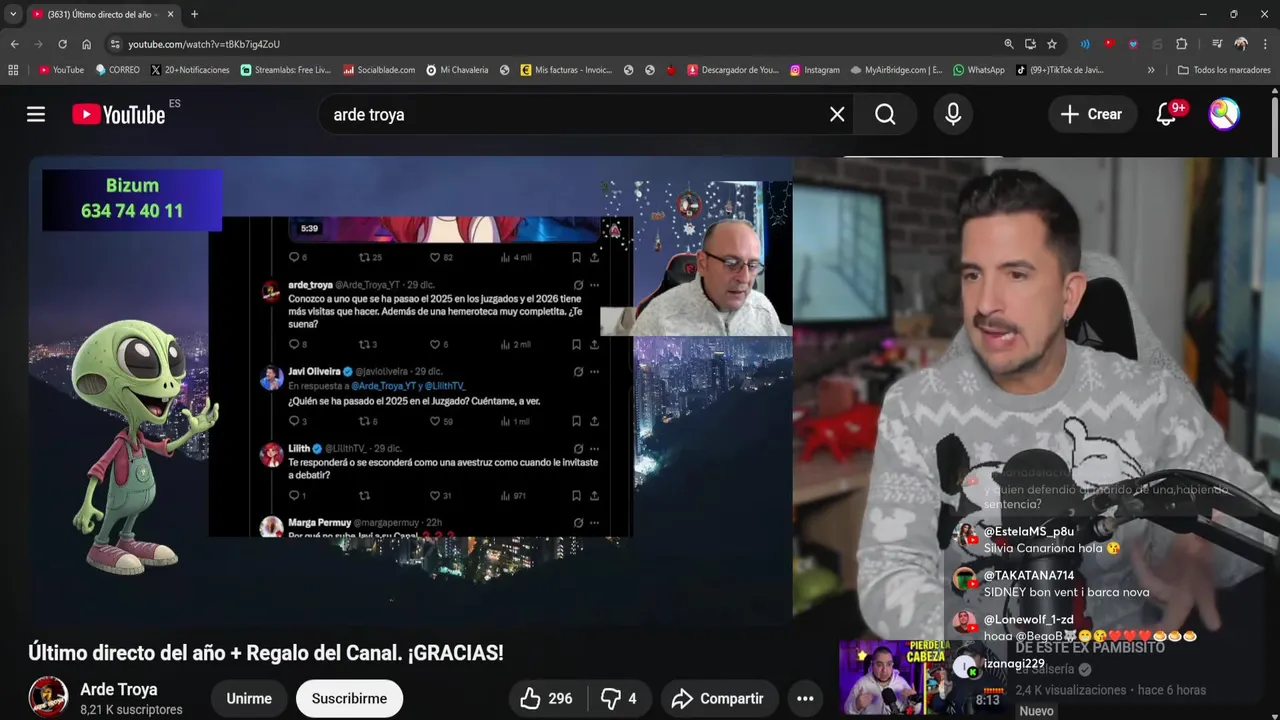Click the Suscribirme button
This screenshot has width=1280, height=720.
[x=349, y=698]
